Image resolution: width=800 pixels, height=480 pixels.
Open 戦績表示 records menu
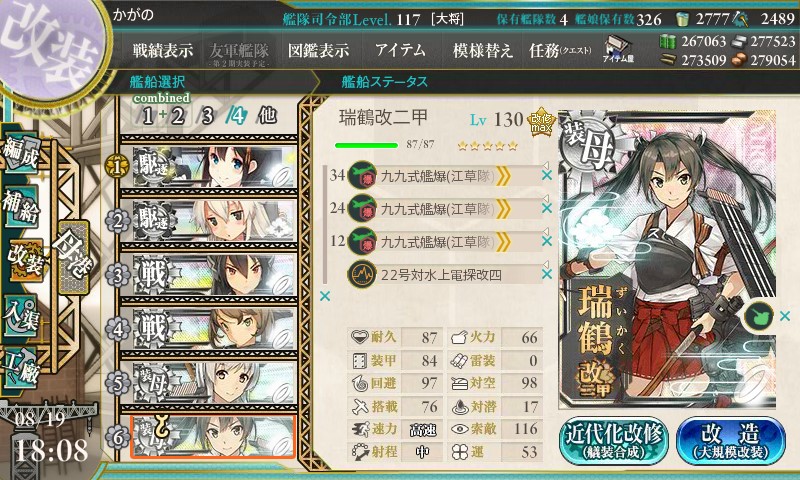[x=163, y=50]
